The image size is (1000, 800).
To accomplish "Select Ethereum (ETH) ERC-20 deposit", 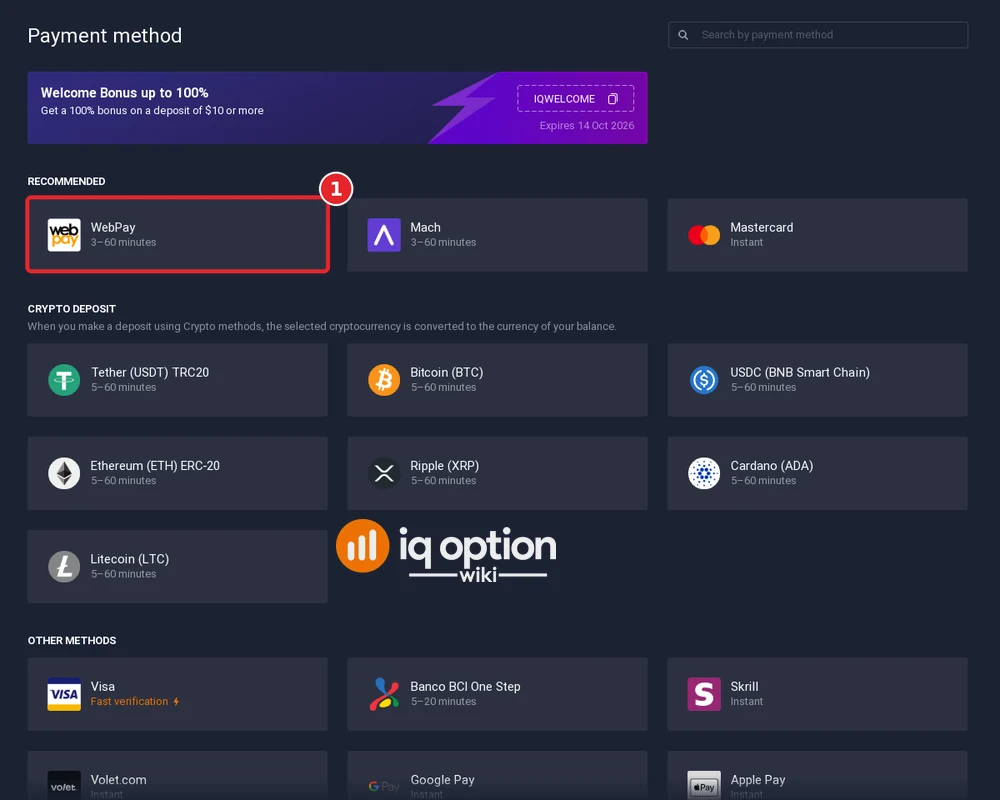I will (x=177, y=473).
